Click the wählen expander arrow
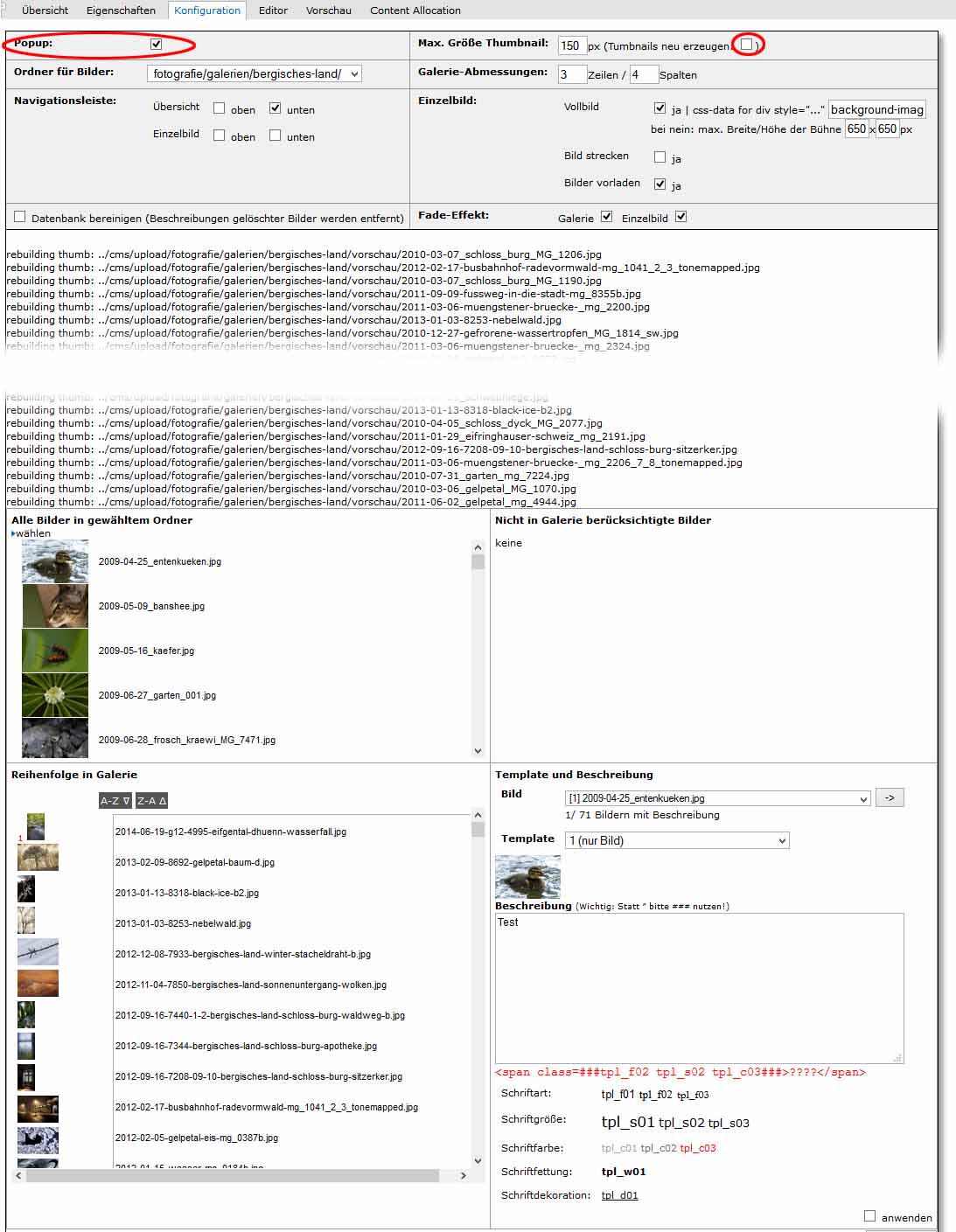The image size is (956, 1232). pos(13,533)
